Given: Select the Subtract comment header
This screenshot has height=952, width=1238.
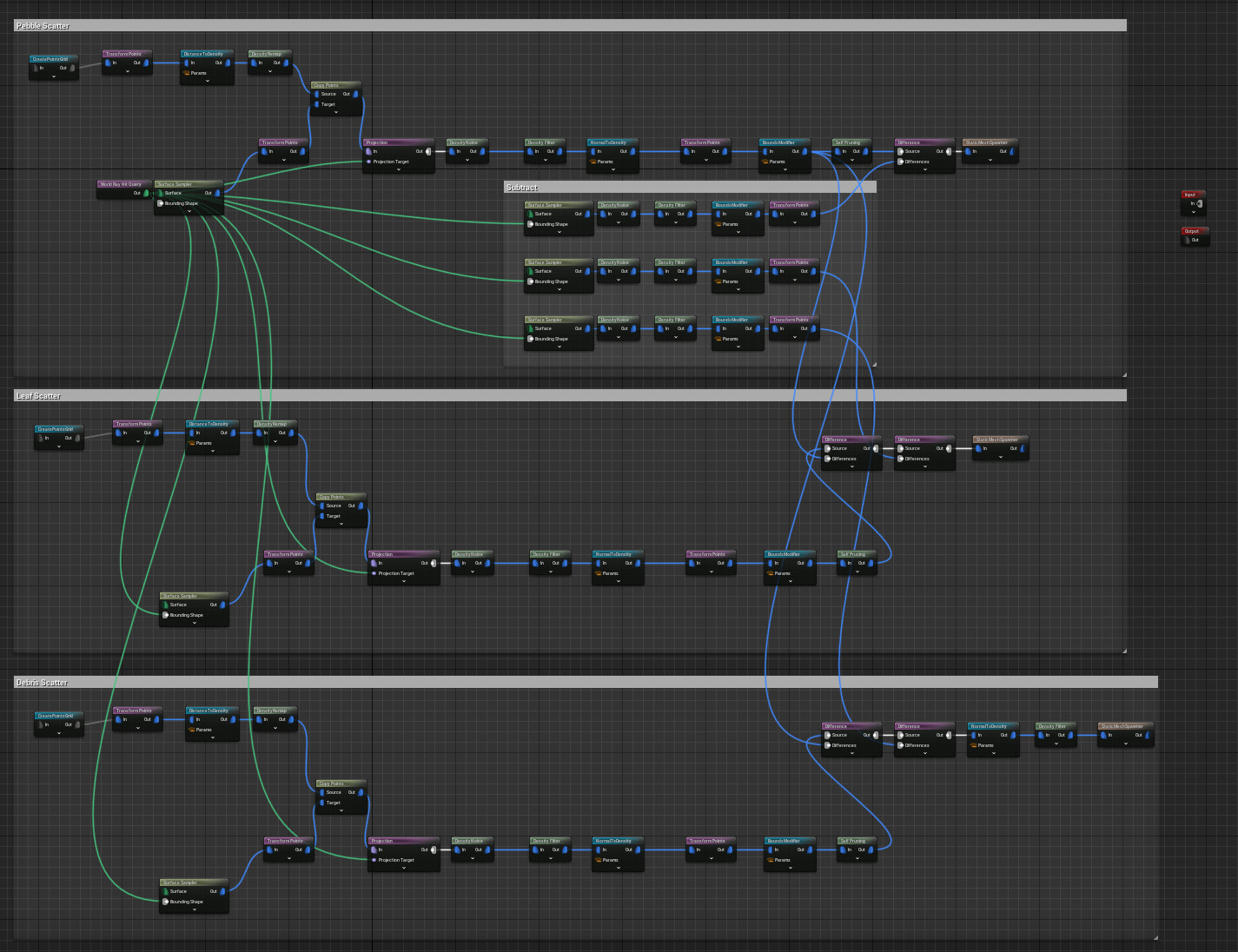Looking at the screenshot, I should click(691, 188).
